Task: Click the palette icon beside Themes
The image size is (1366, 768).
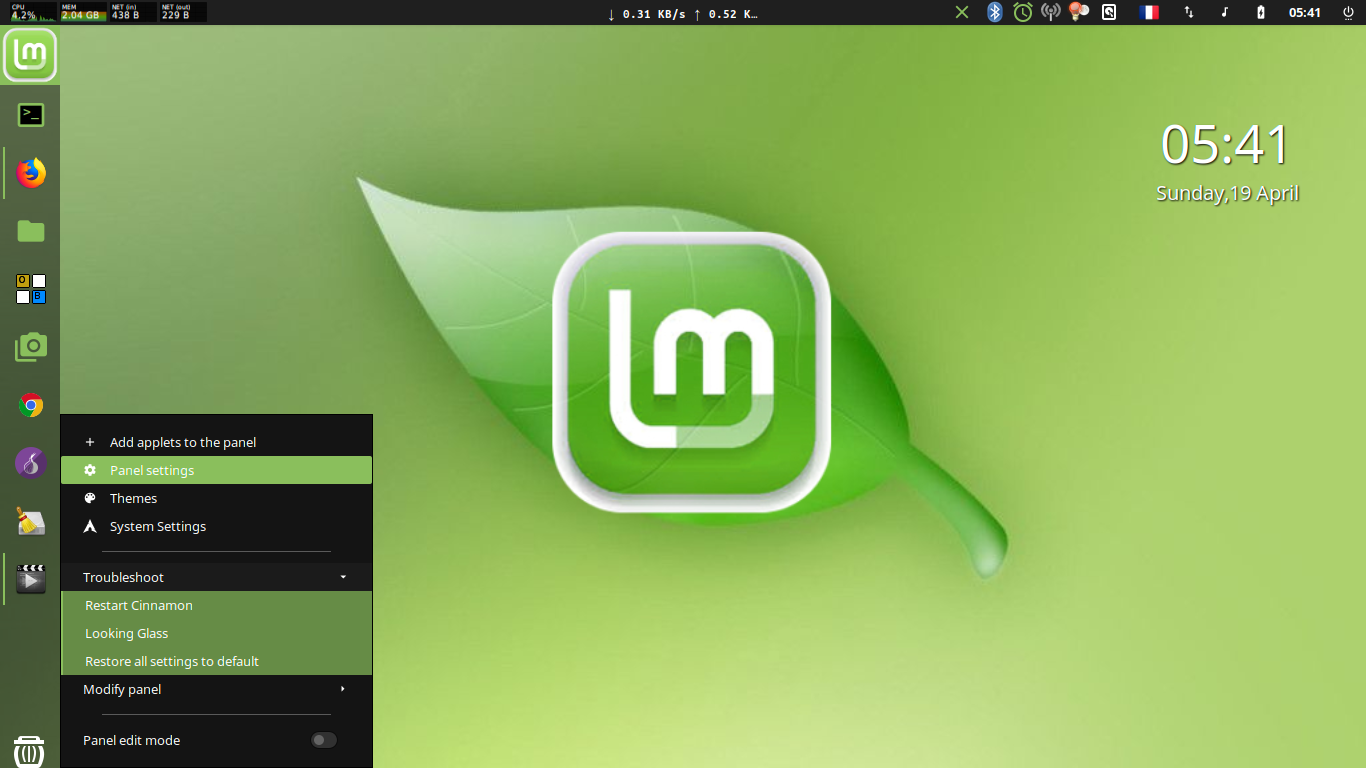Action: (x=90, y=498)
